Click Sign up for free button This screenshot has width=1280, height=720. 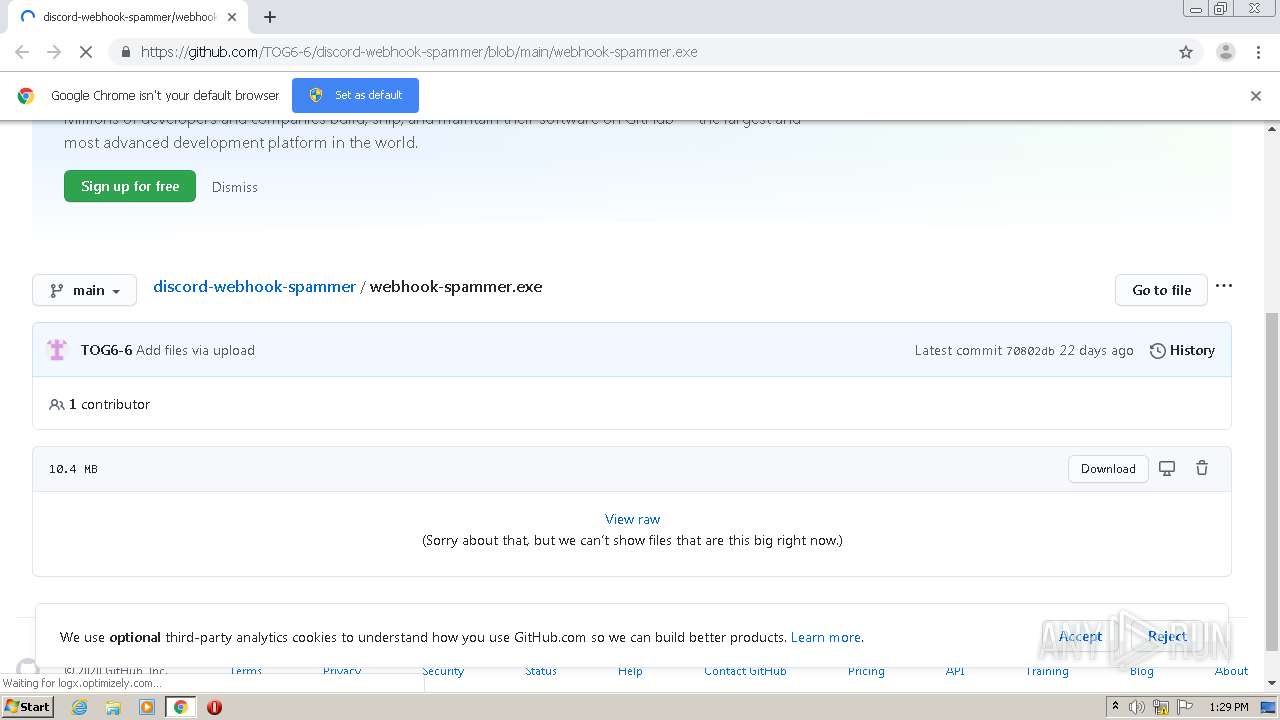[130, 186]
